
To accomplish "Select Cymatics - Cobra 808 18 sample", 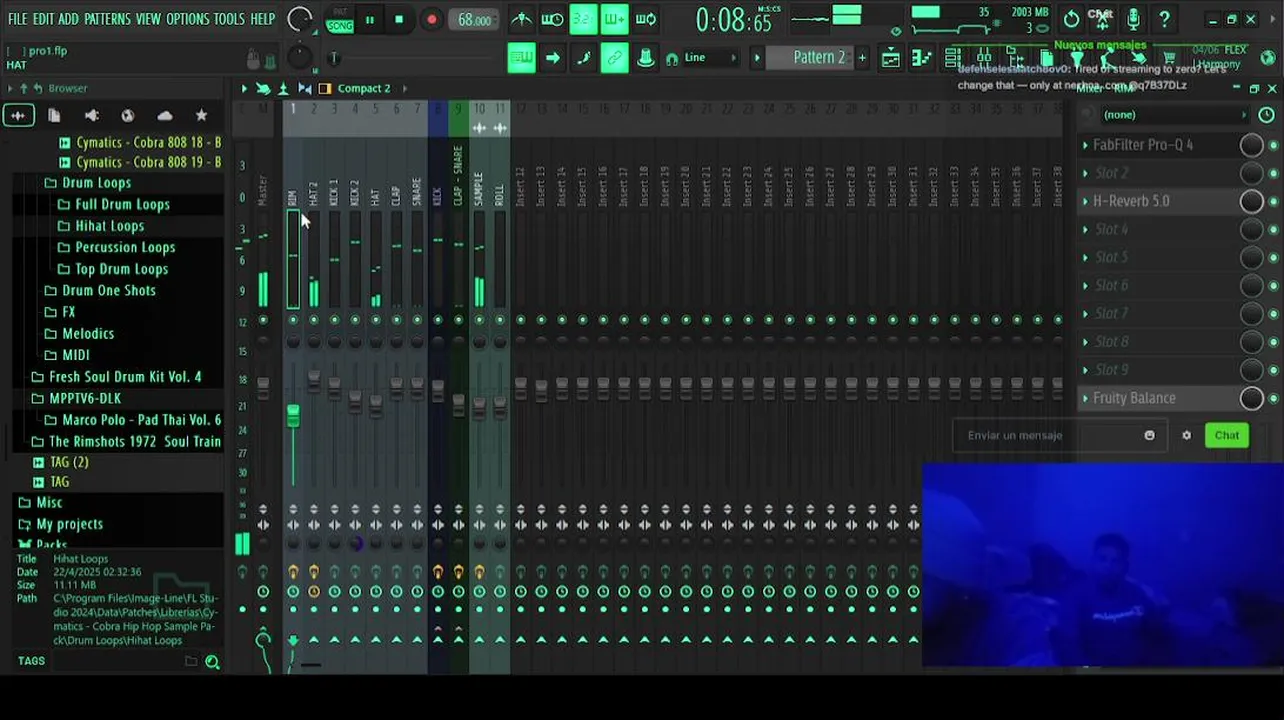I will [x=148, y=143].
